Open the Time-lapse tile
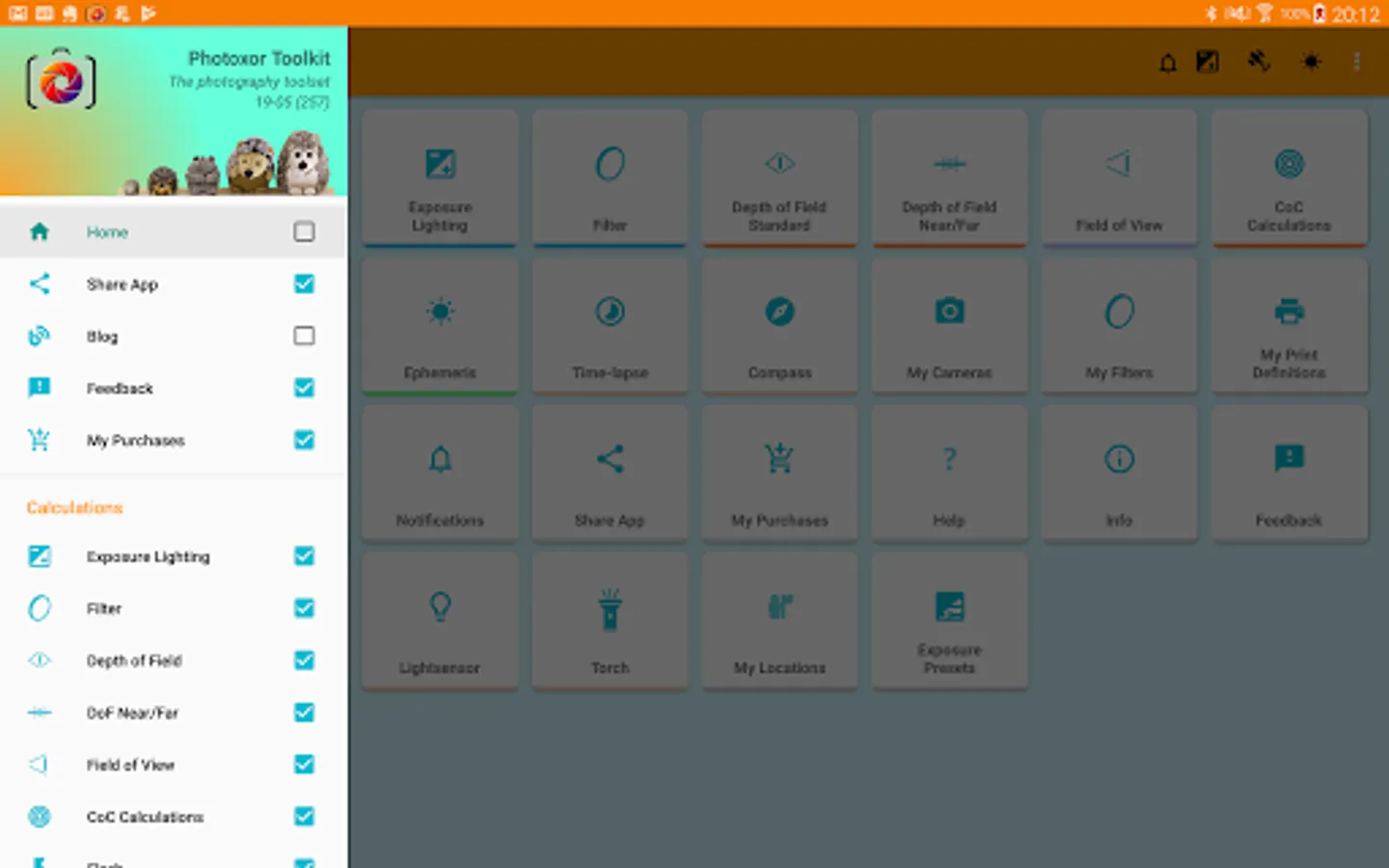Viewport: 1389px width, 868px height. click(610, 326)
